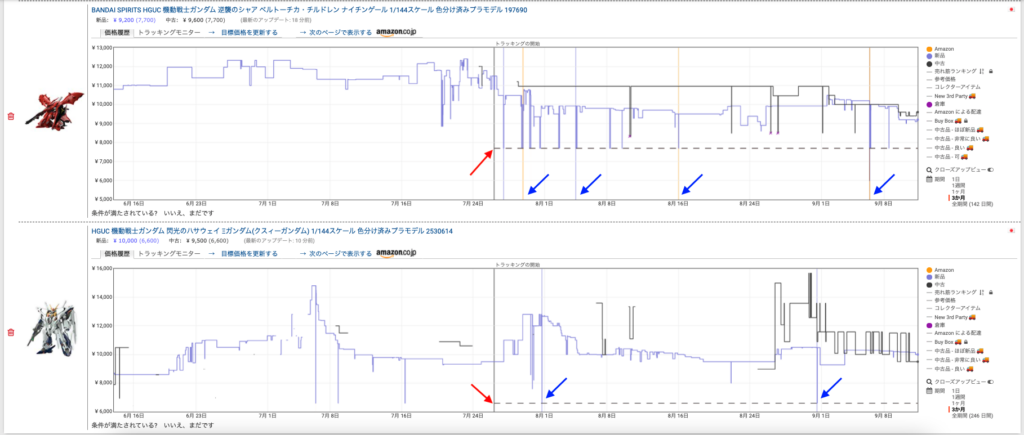Set Xi Gundam chart range to 全期間 (246 日間)
This screenshot has height=435, width=1024.
click(972, 416)
